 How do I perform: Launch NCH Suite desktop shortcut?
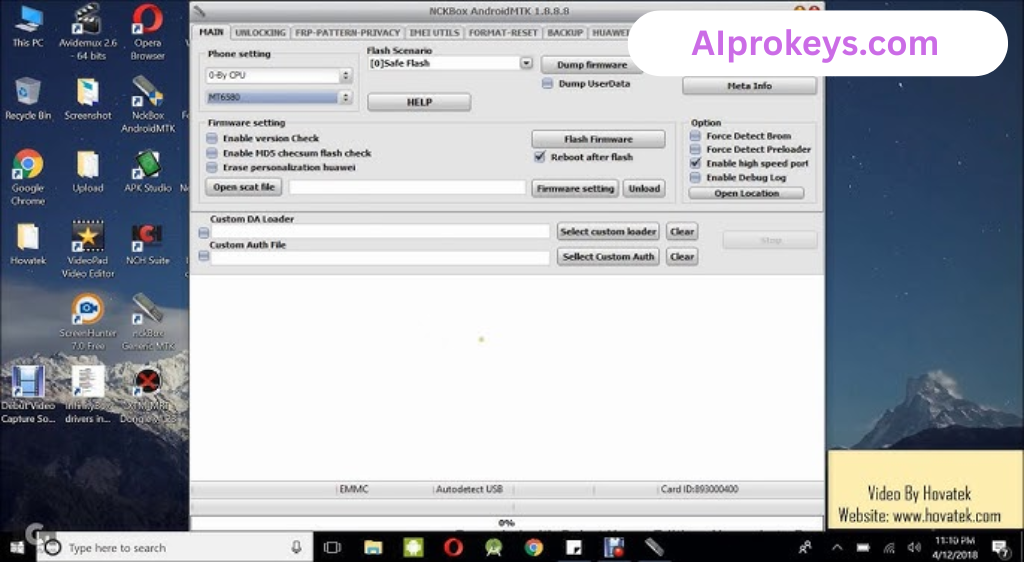coord(148,244)
